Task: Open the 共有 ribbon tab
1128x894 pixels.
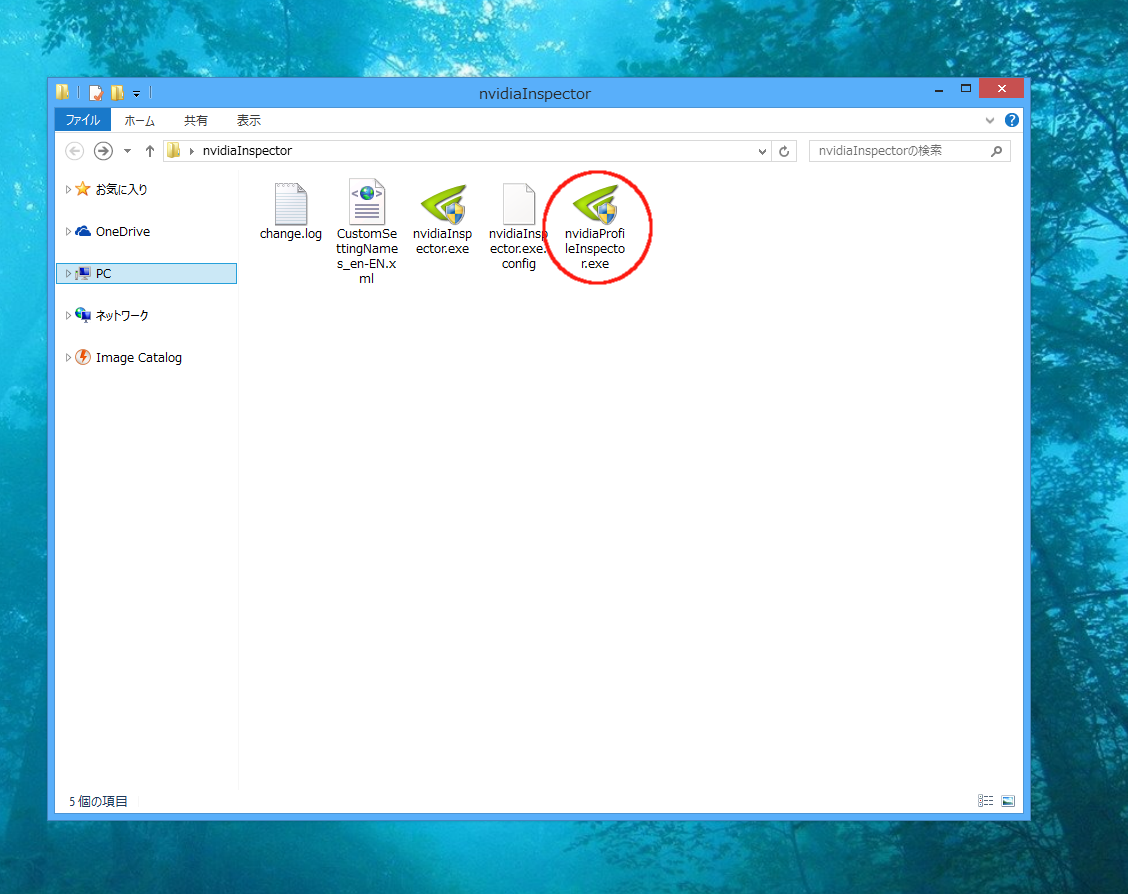Action: click(196, 120)
